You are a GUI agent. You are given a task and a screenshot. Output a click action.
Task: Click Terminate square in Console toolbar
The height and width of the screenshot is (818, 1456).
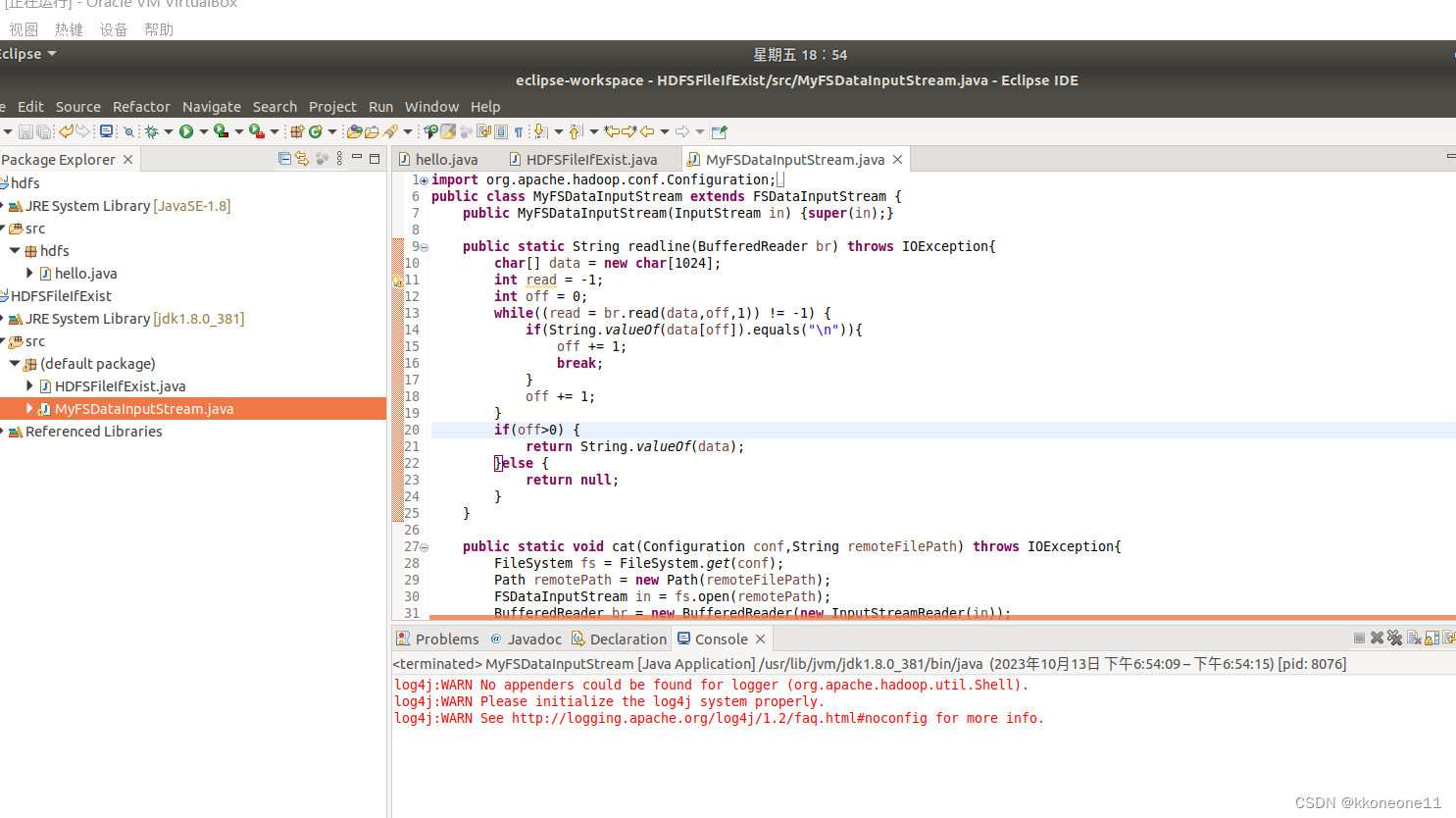click(1359, 639)
